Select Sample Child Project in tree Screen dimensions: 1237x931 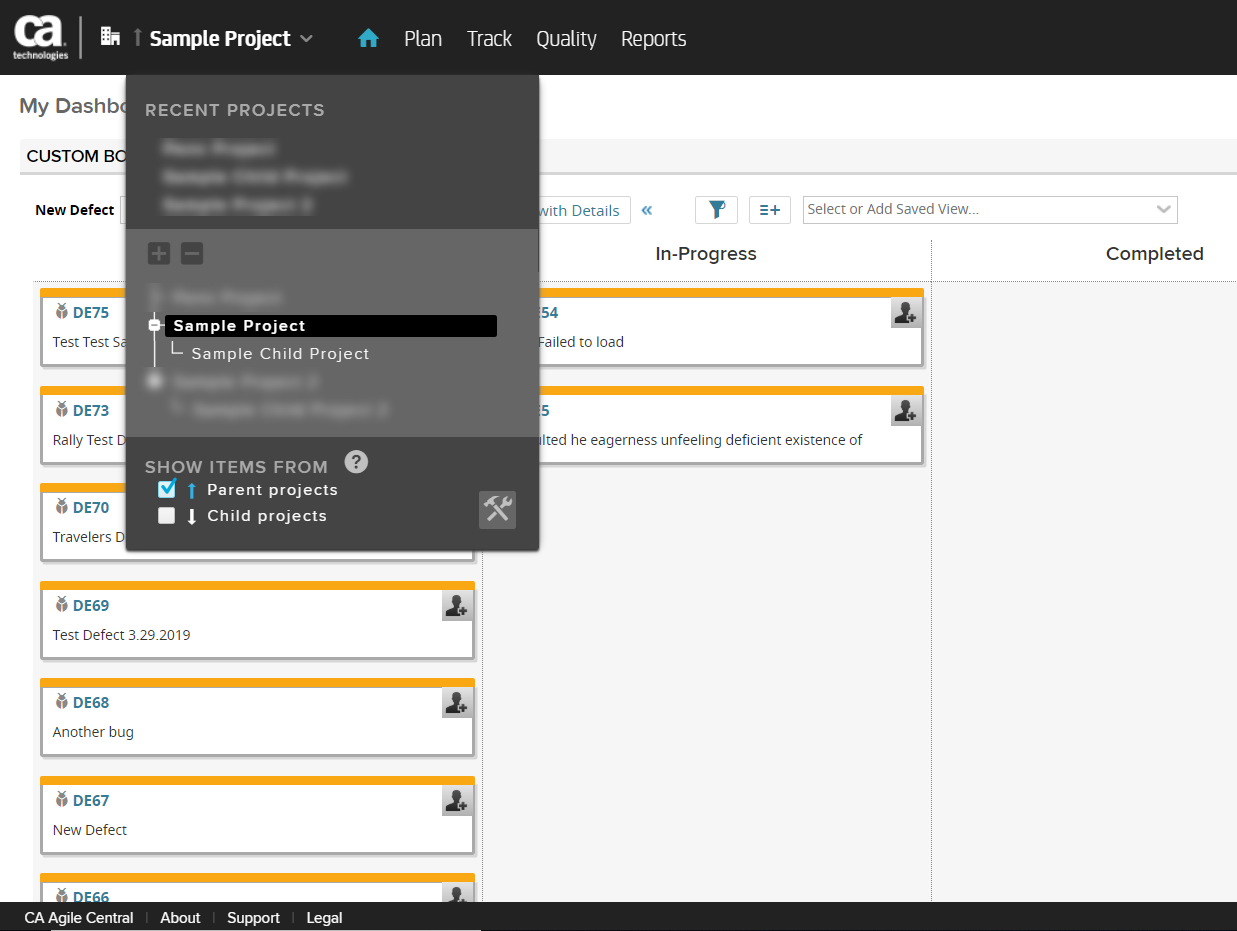click(x=280, y=354)
